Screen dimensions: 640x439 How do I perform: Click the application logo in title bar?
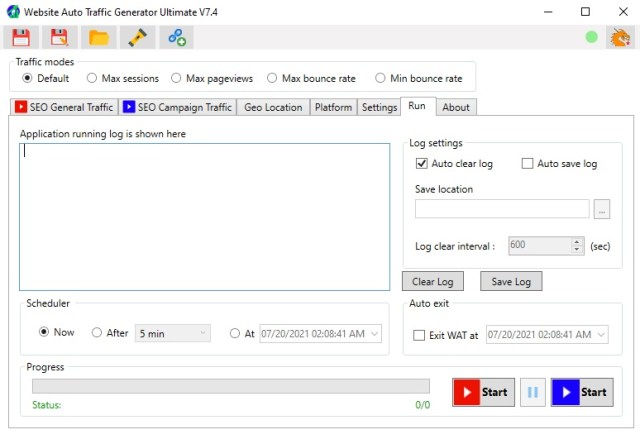13,11
